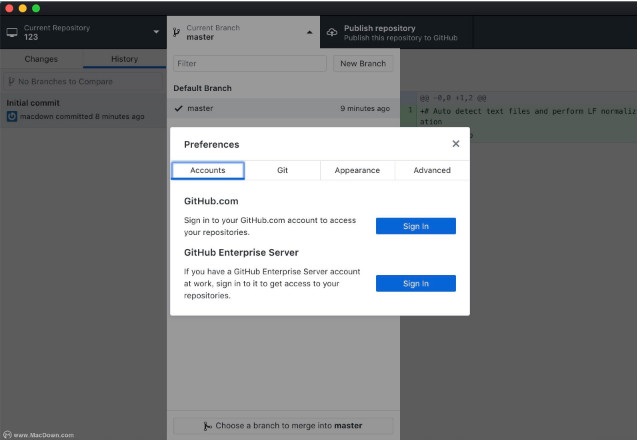The height and width of the screenshot is (441, 642).
Task: Click the green maximize window button
Action: tap(36, 8)
